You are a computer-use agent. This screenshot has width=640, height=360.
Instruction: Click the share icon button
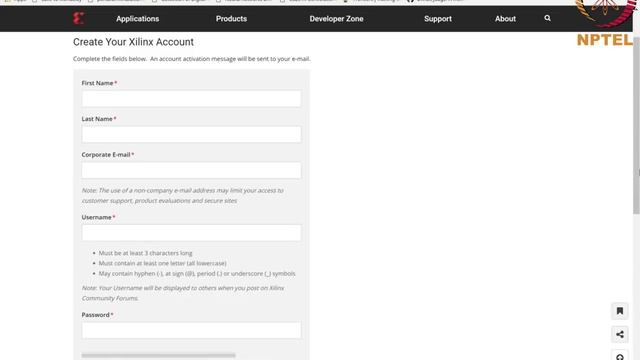pyautogui.click(x=620, y=334)
